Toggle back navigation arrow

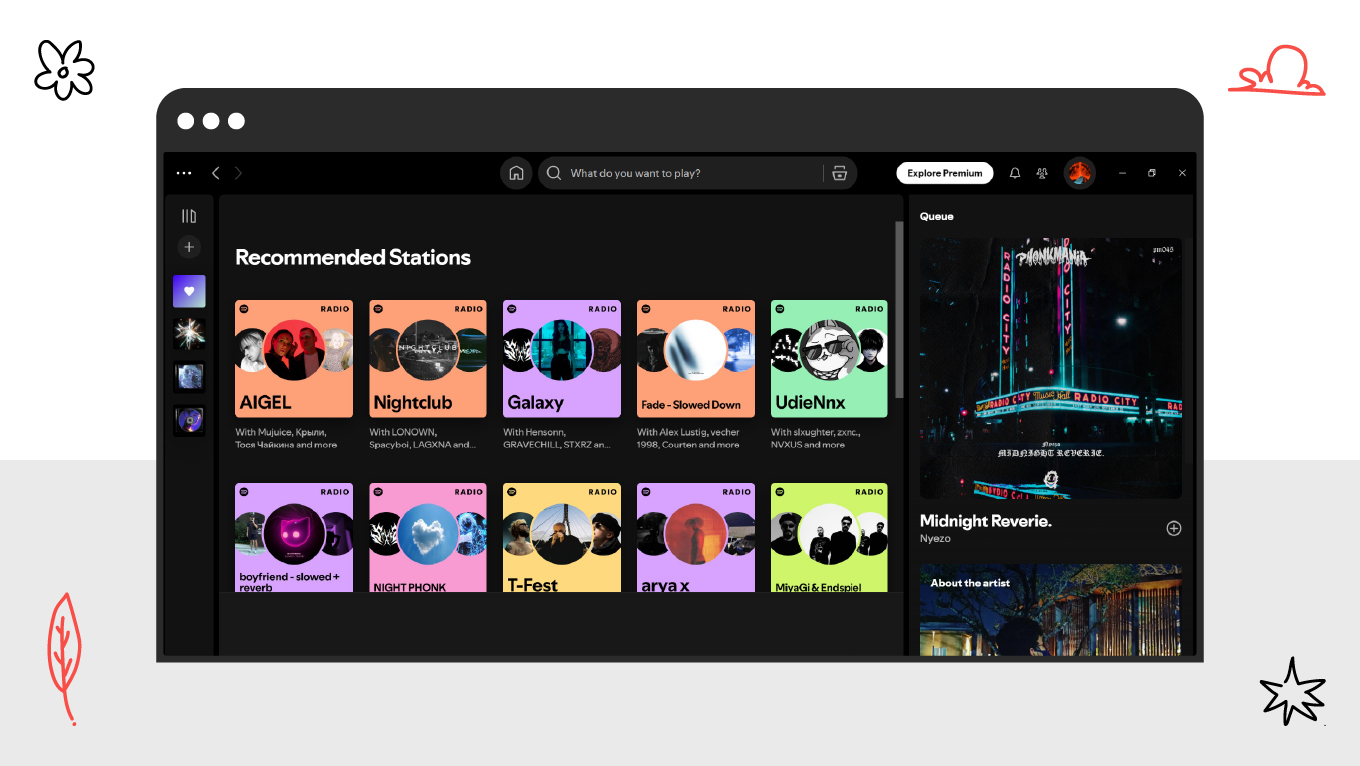click(216, 173)
